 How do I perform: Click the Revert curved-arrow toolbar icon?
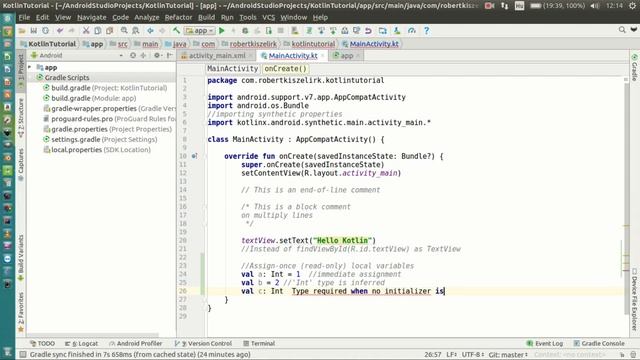(368, 31)
